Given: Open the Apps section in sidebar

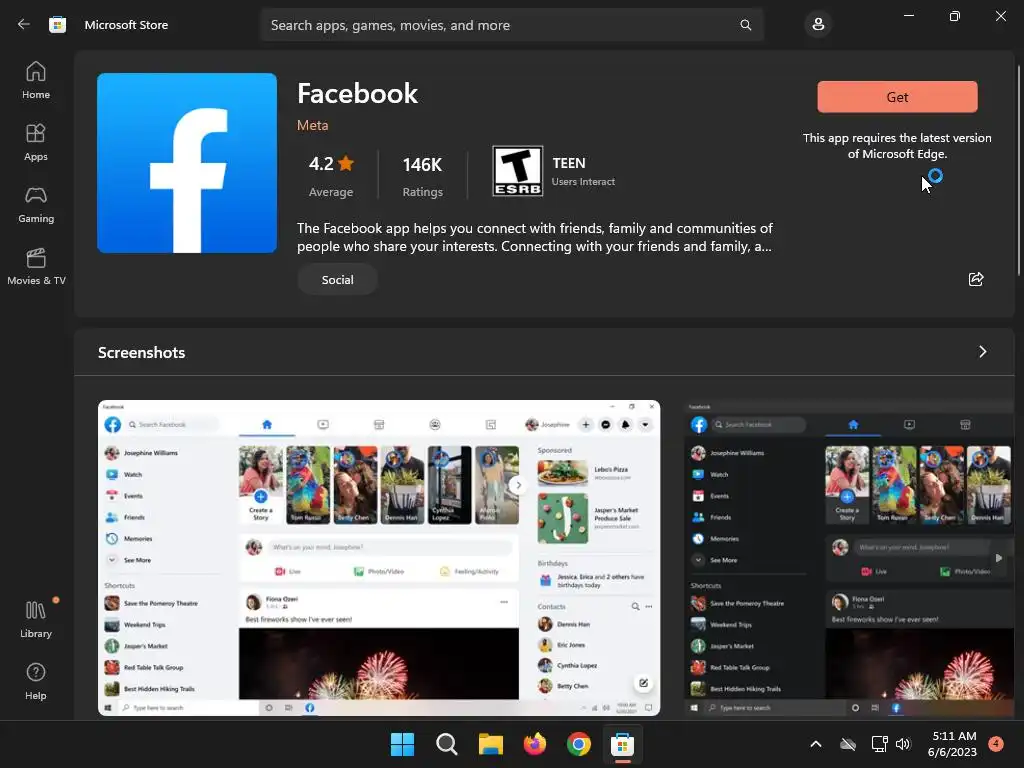Looking at the screenshot, I should (x=36, y=142).
